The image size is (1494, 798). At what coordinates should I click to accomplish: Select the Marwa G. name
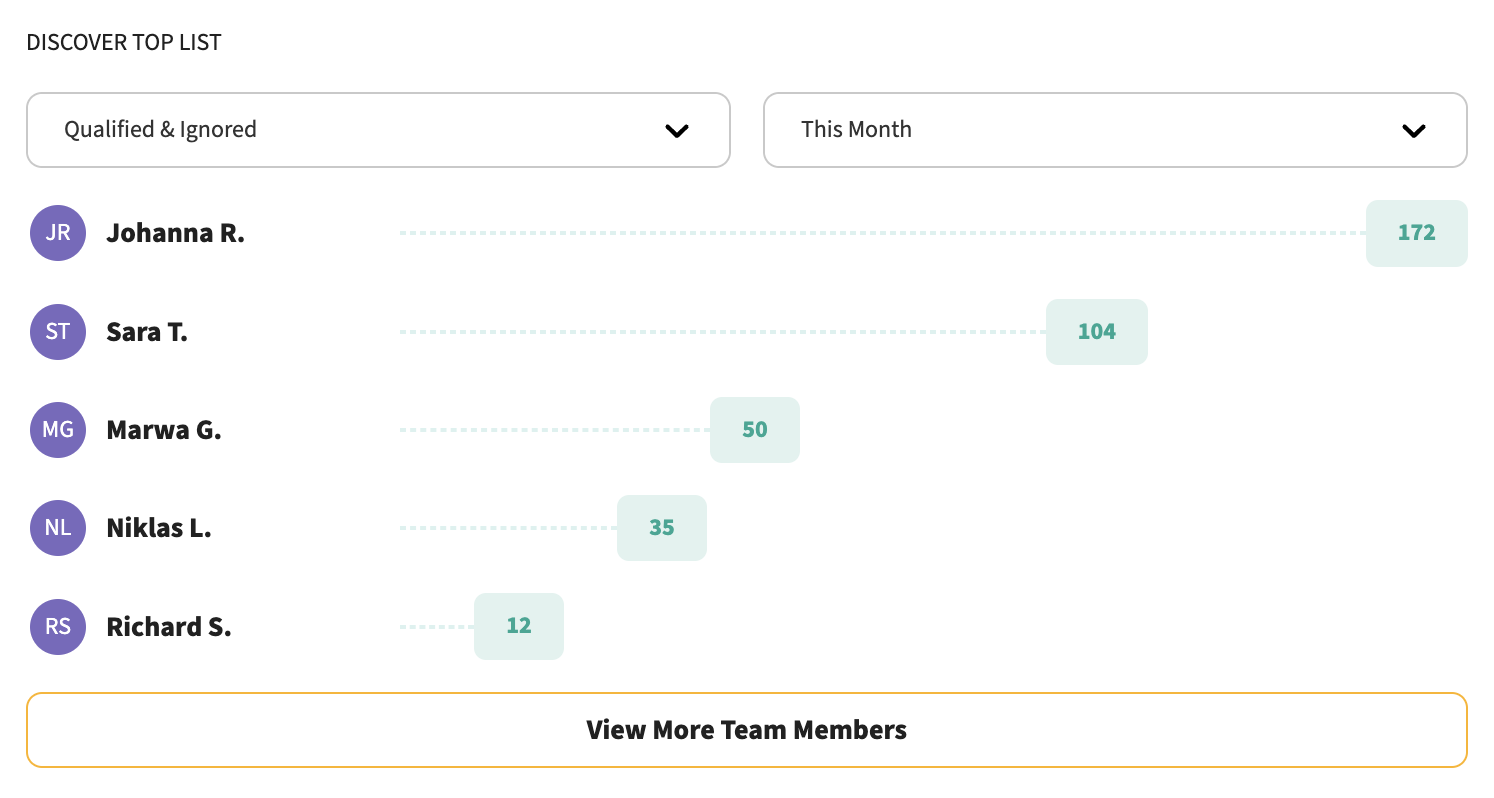pyautogui.click(x=164, y=430)
